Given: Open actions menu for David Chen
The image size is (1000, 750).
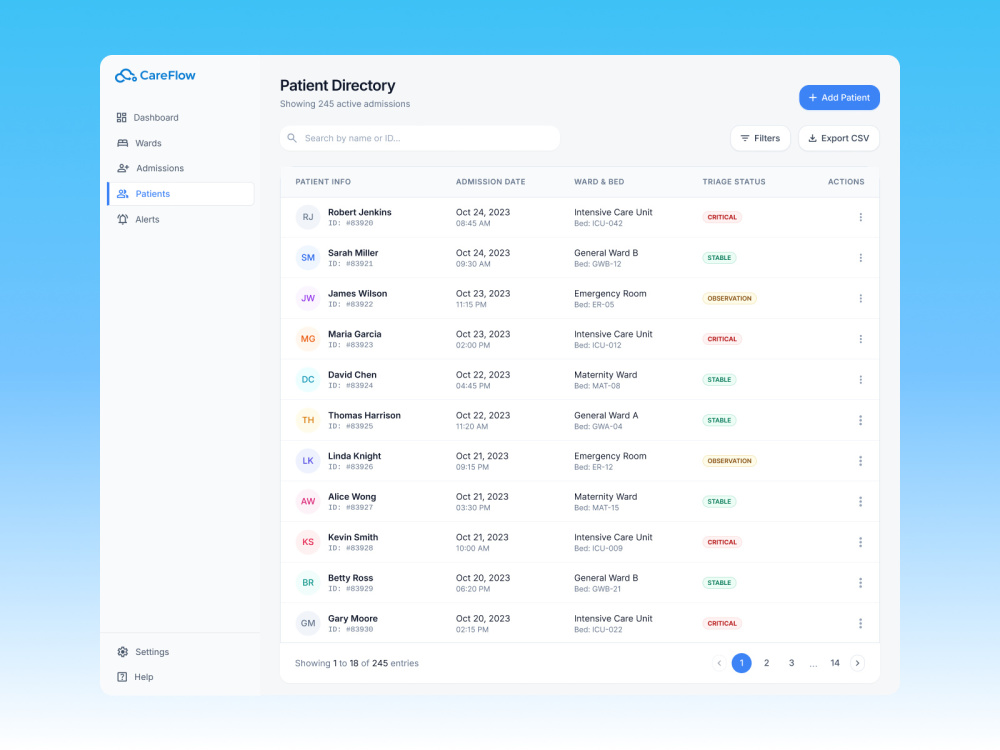Looking at the screenshot, I should tap(860, 379).
